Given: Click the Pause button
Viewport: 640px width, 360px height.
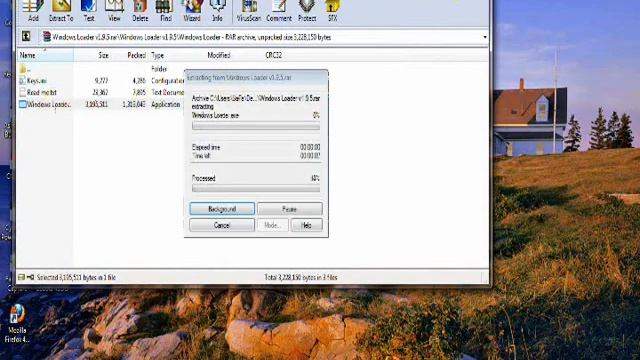Looking at the screenshot, I should (289, 209).
